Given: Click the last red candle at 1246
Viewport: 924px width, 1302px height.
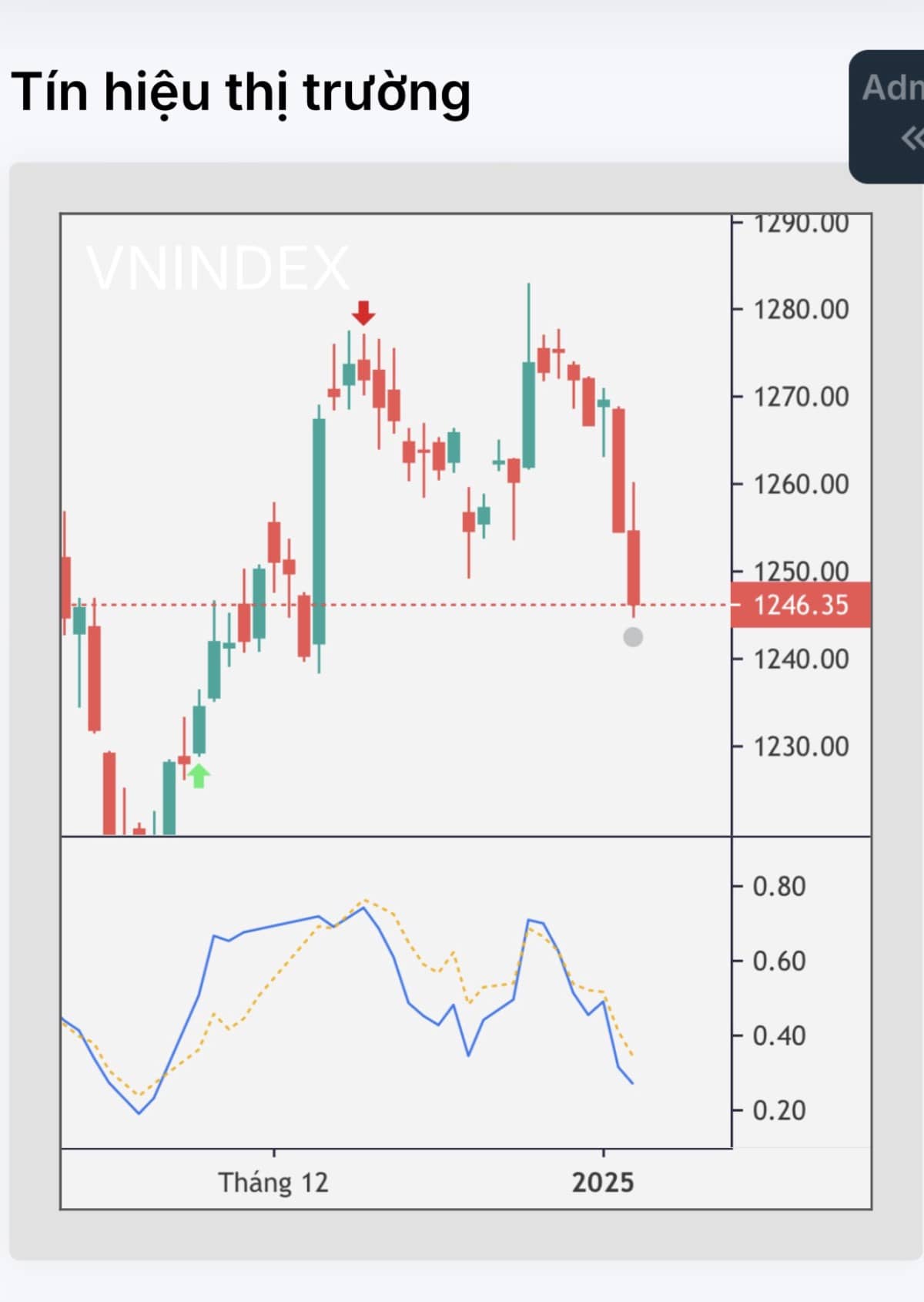Looking at the screenshot, I should pos(634,568).
